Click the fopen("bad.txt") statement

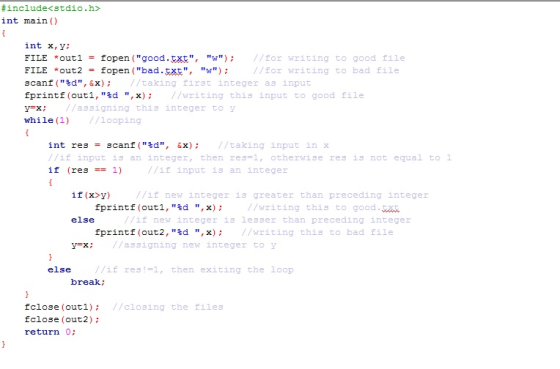coord(126,71)
